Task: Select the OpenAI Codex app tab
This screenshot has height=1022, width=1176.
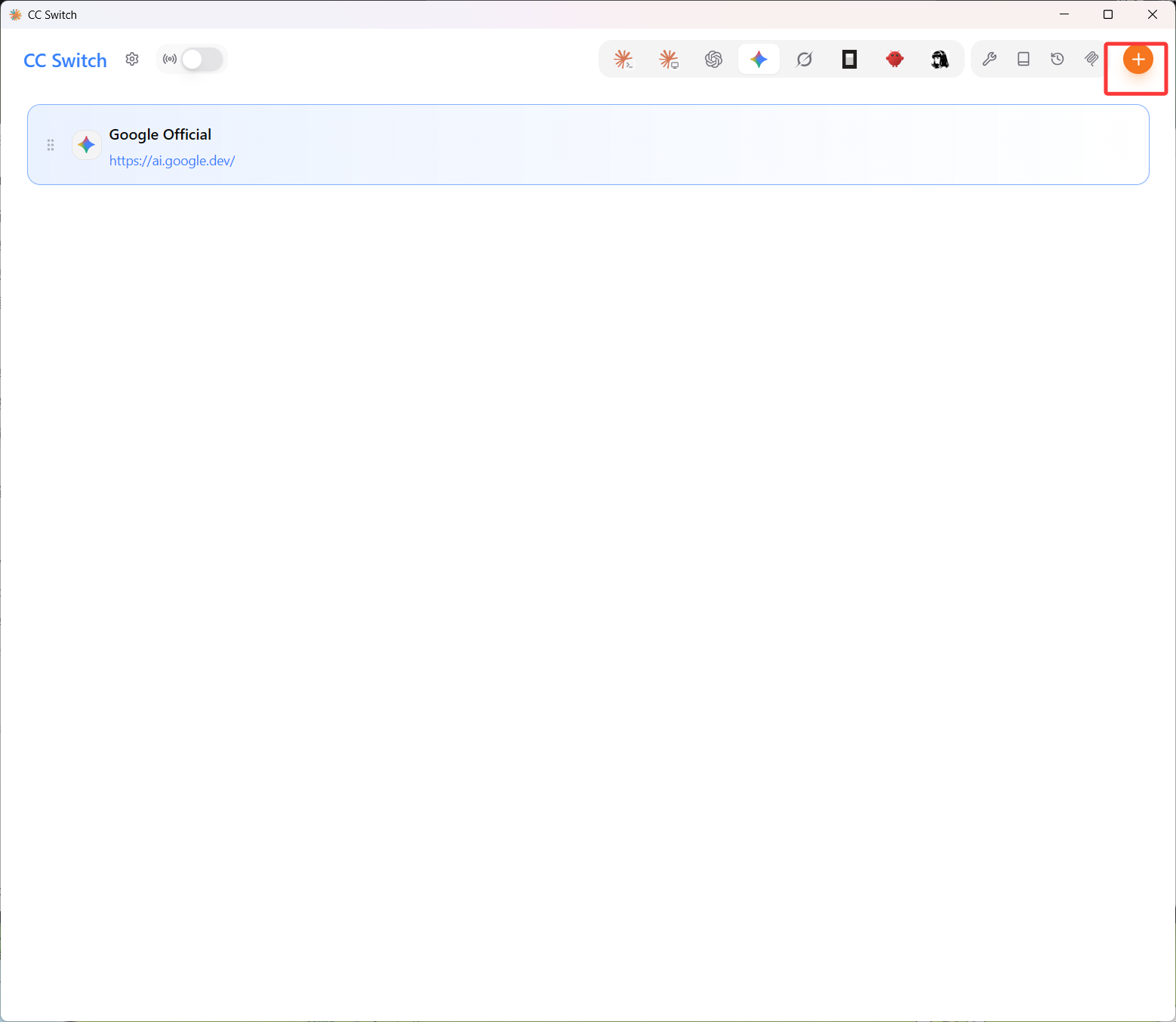Action: coord(714,59)
